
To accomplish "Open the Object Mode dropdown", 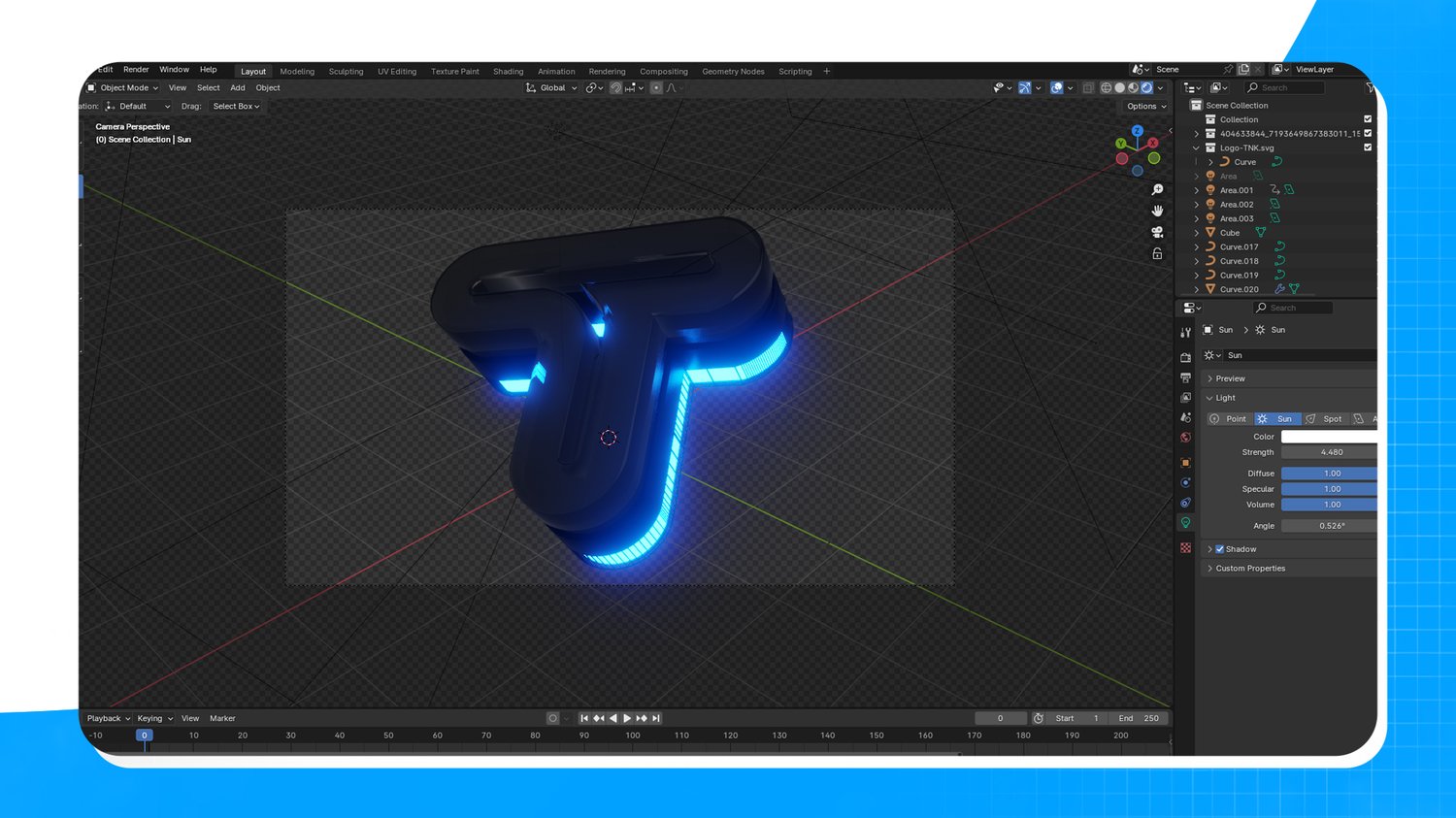I will [x=123, y=87].
